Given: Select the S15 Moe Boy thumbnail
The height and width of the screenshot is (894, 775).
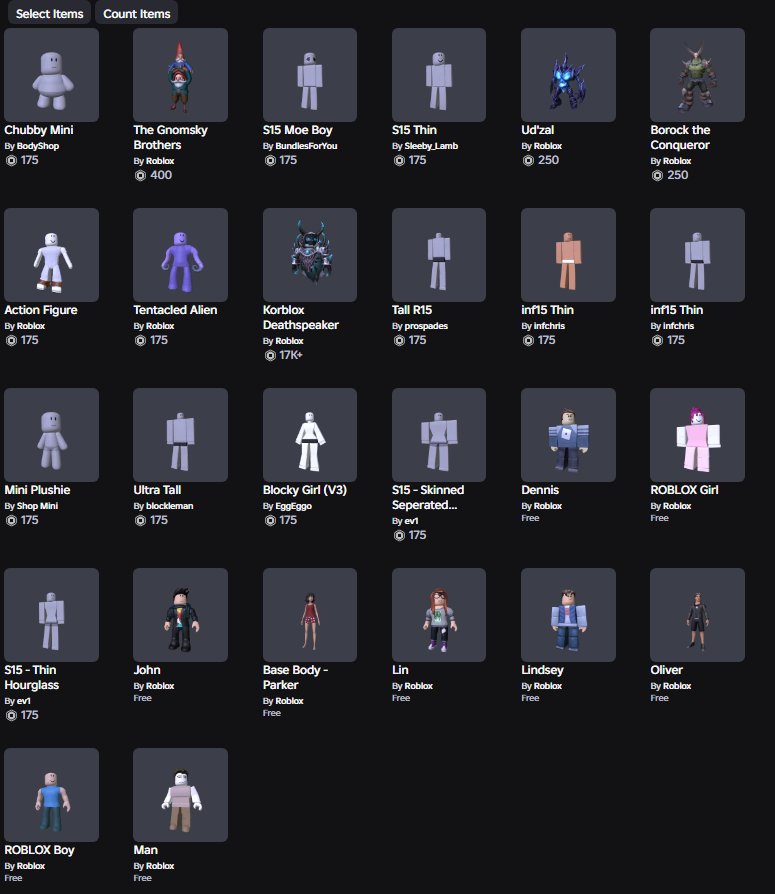Looking at the screenshot, I should tap(310, 75).
